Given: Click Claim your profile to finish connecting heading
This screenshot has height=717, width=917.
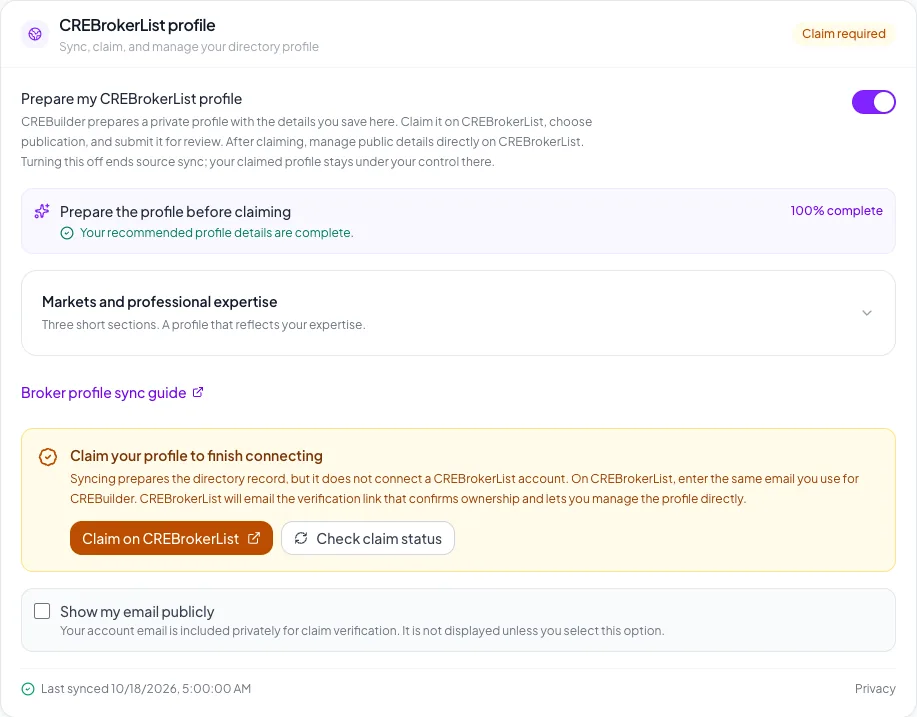Looking at the screenshot, I should [196, 456].
